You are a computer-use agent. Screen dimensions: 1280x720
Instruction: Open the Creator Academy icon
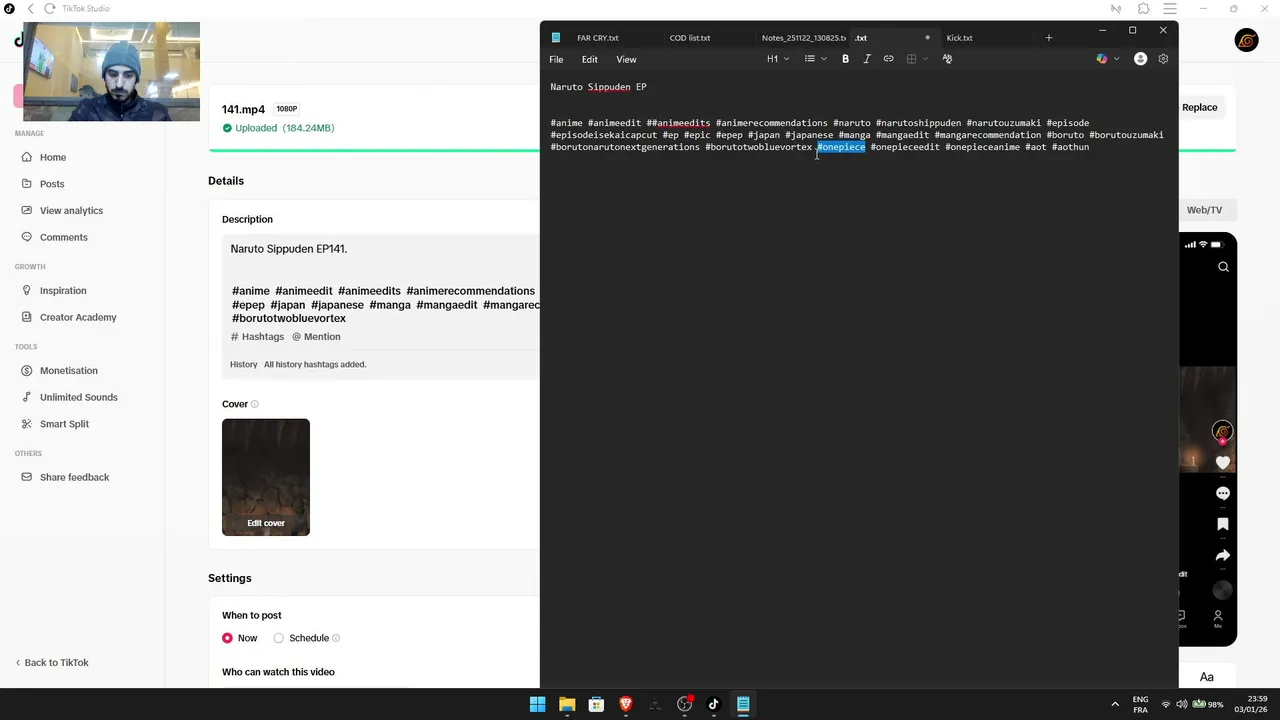(x=28, y=317)
